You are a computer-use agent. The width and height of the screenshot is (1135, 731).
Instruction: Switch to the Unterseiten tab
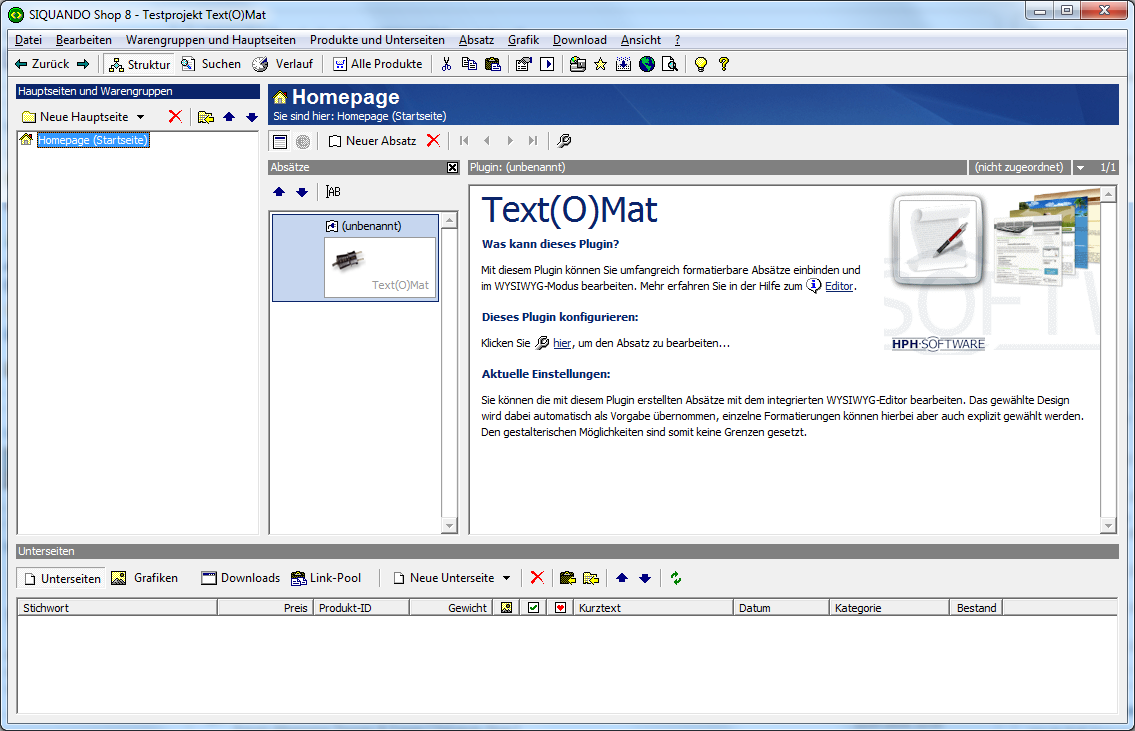62,578
